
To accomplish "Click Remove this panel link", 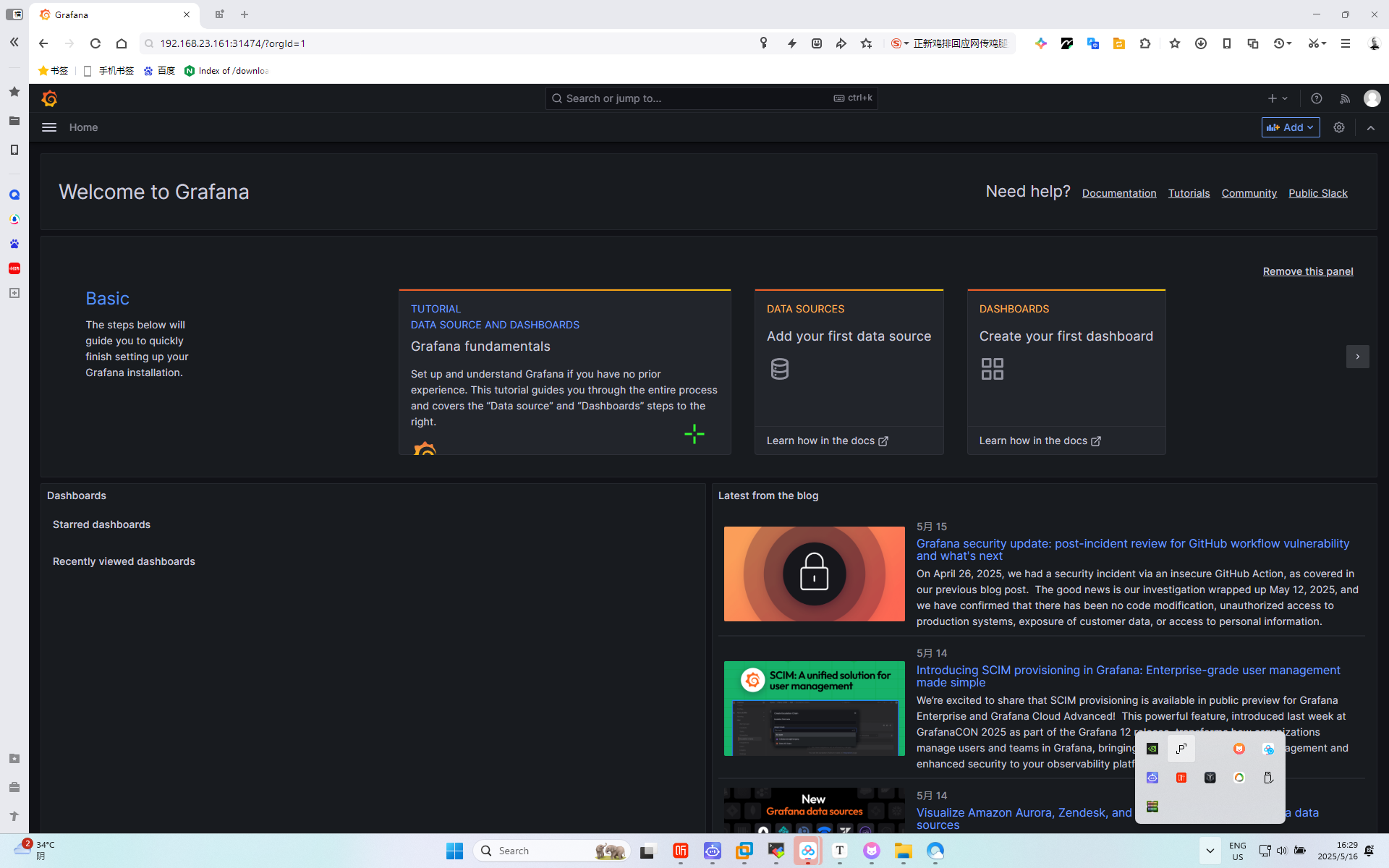I will (1307, 271).
